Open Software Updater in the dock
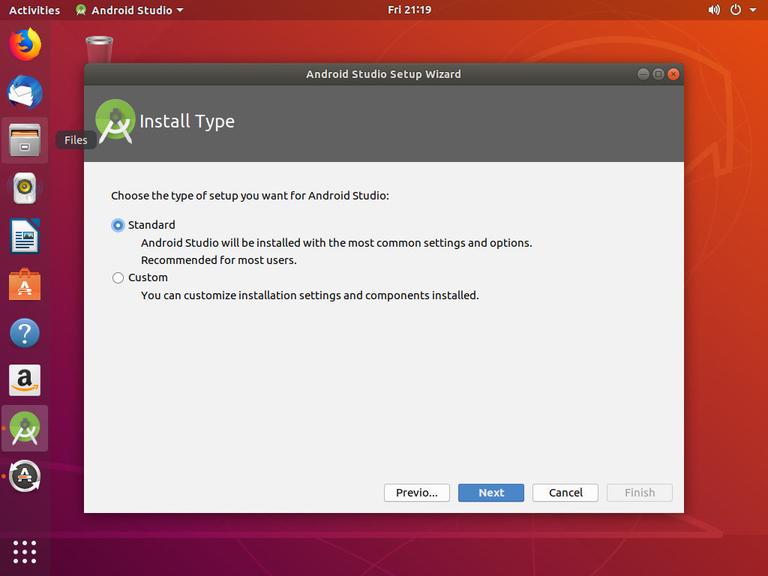Image resolution: width=768 pixels, height=576 pixels. click(25, 476)
